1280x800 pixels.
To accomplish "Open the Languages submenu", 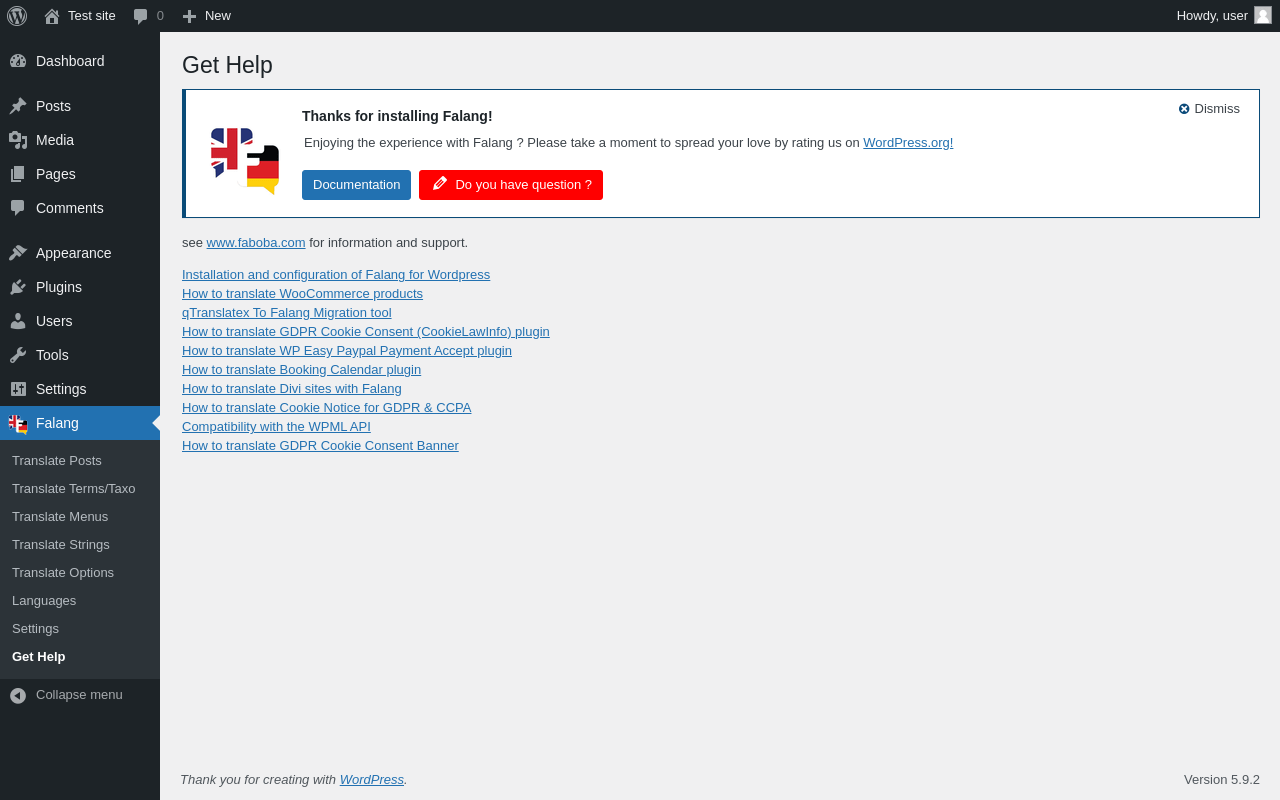I will point(80,601).
